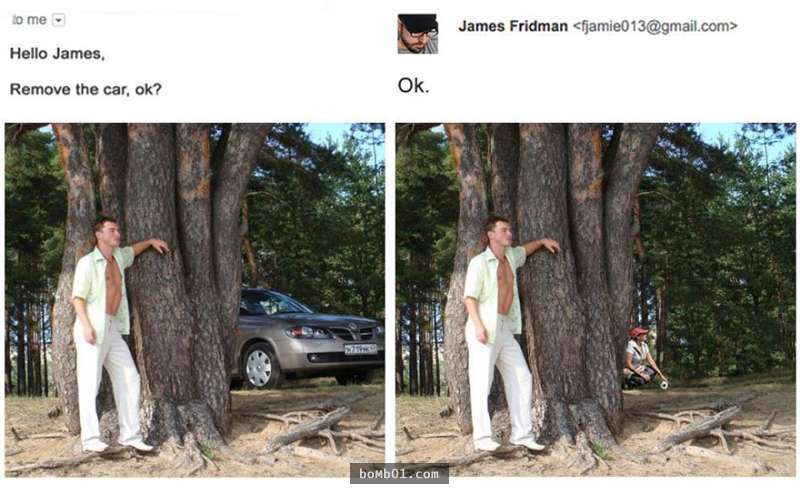Click the 'to me' recipient text
The image size is (800, 494).
coord(30,20)
